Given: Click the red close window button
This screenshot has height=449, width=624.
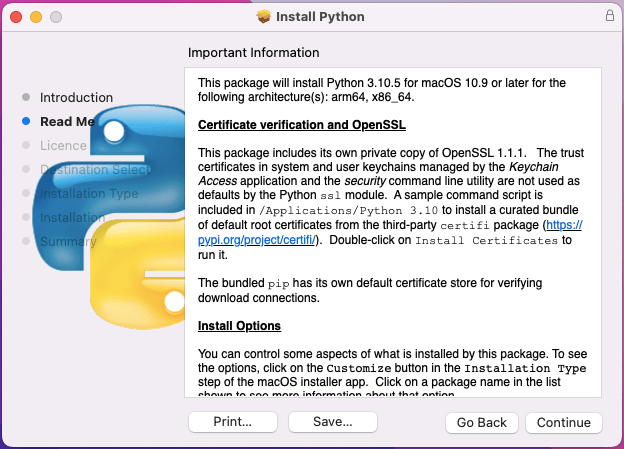Looking at the screenshot, I should pyautogui.click(x=16, y=17).
